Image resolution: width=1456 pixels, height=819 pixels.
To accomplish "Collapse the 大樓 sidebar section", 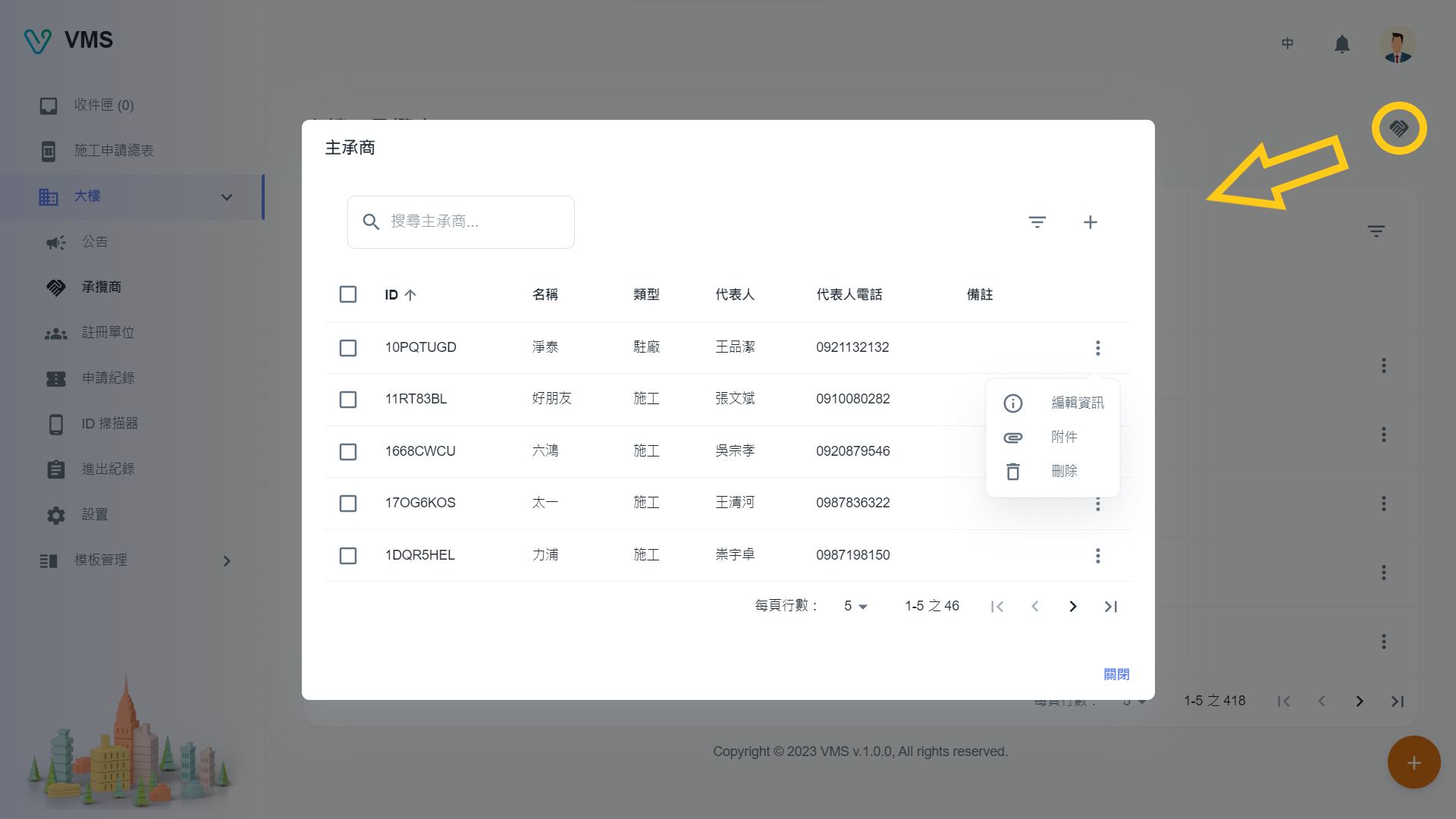I will point(226,197).
